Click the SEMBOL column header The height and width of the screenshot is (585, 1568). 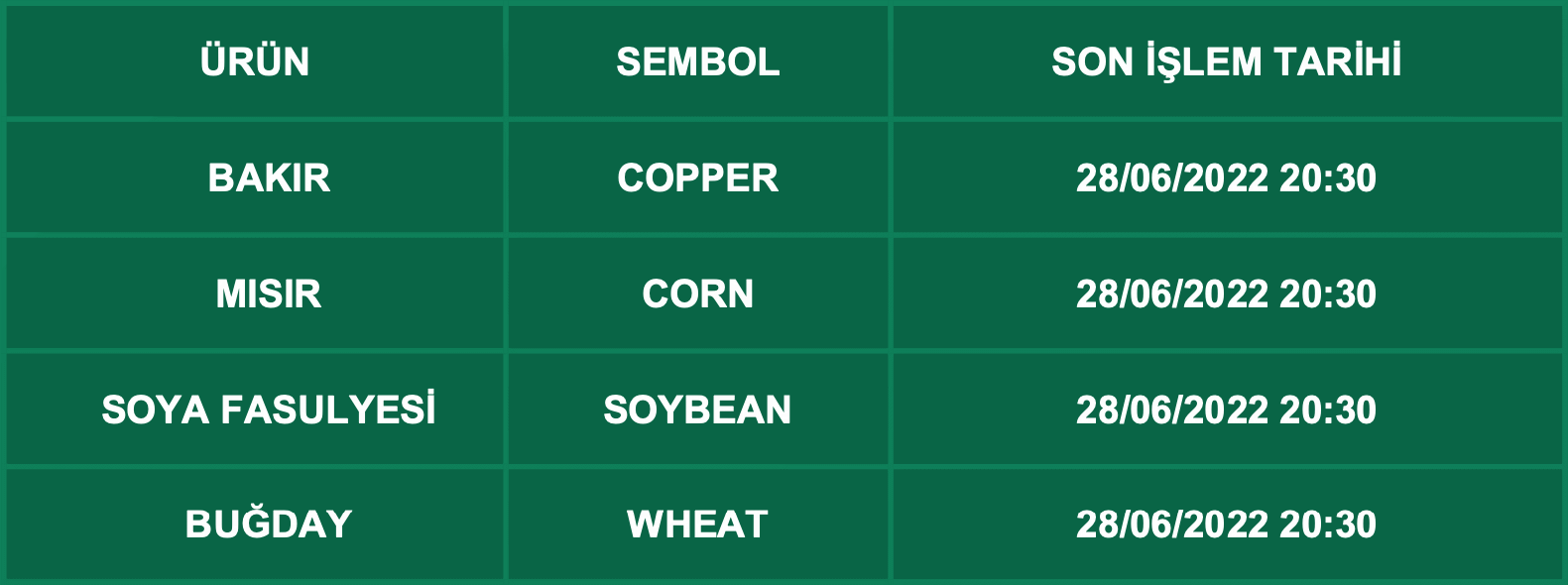[697, 61]
